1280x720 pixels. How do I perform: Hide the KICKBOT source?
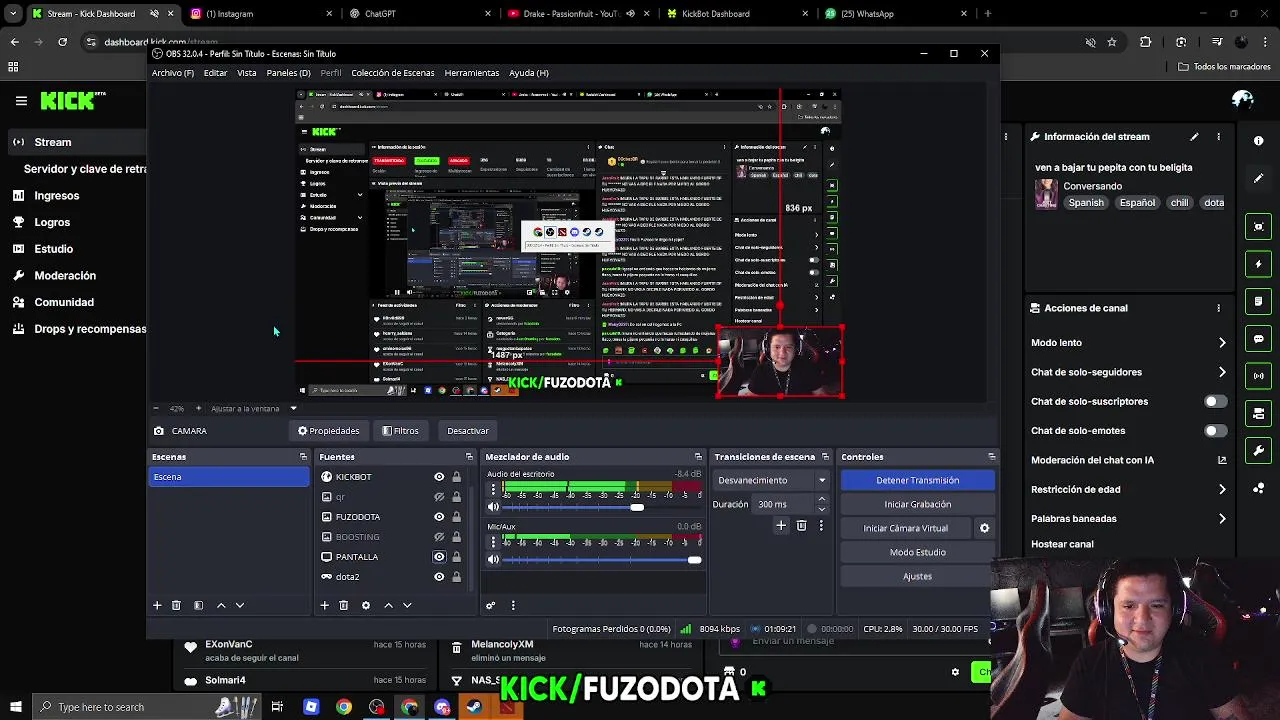(439, 477)
